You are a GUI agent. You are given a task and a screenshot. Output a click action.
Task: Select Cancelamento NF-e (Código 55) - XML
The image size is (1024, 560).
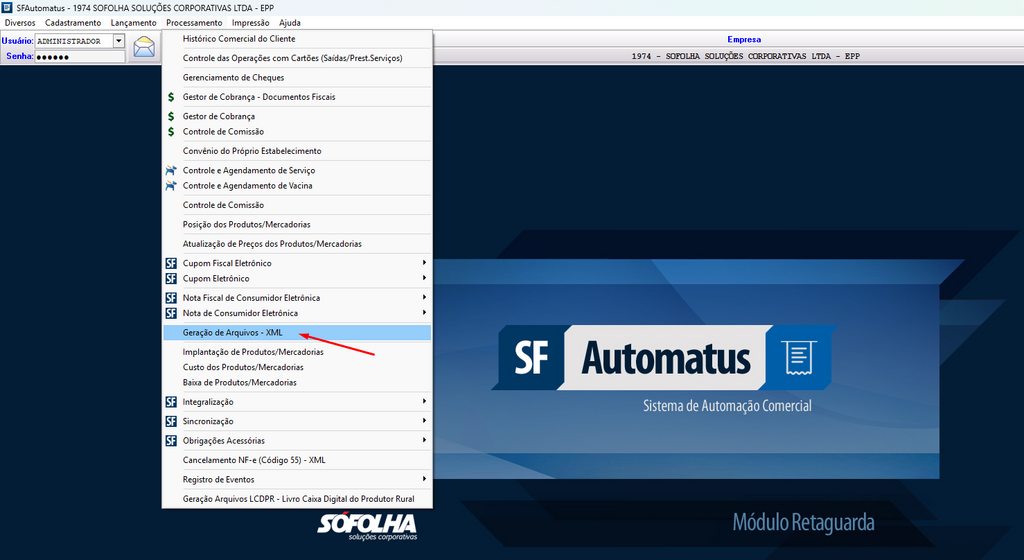click(x=254, y=460)
